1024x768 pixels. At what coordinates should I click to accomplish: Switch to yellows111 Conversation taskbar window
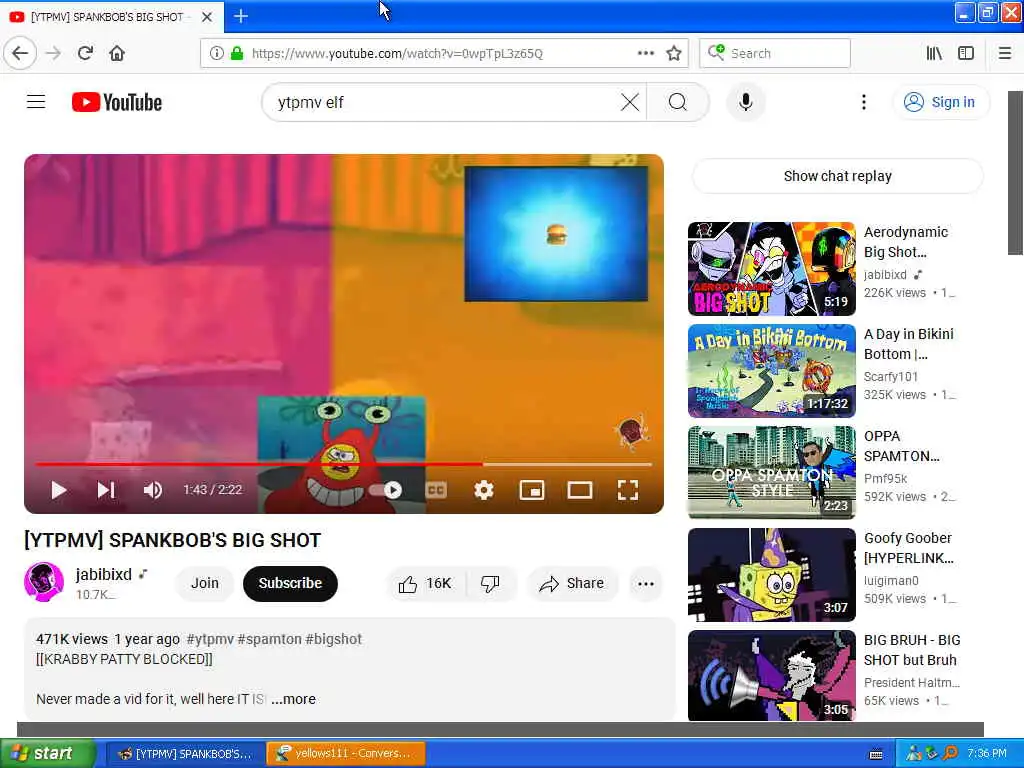(x=346, y=753)
